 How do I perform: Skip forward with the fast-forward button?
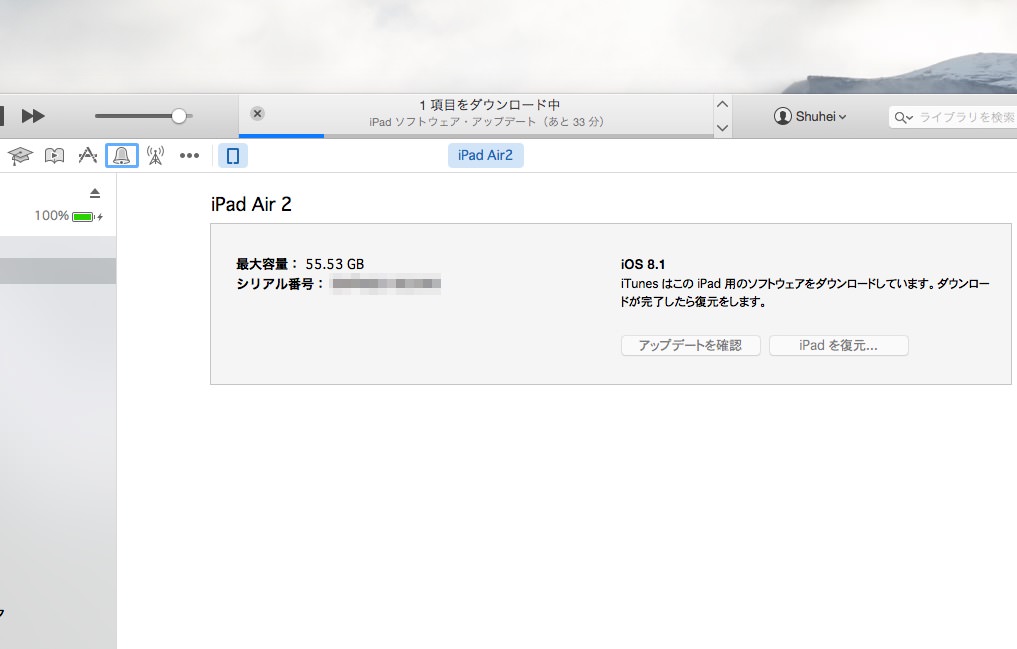click(x=33, y=116)
